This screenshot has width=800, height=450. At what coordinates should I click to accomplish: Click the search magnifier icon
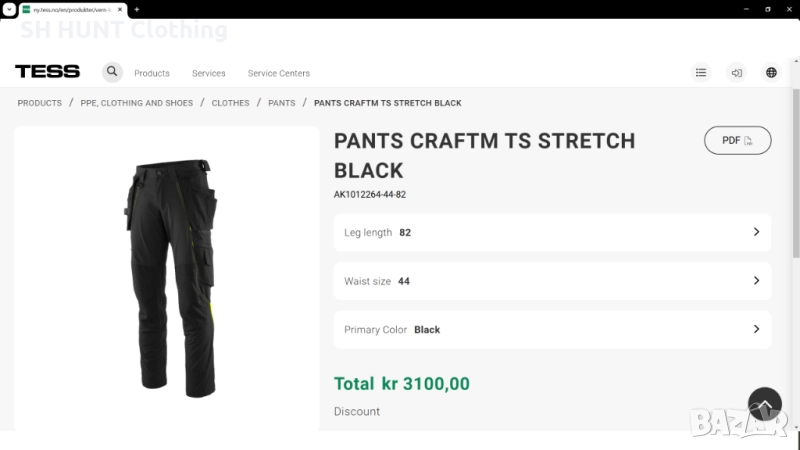[x=112, y=72]
